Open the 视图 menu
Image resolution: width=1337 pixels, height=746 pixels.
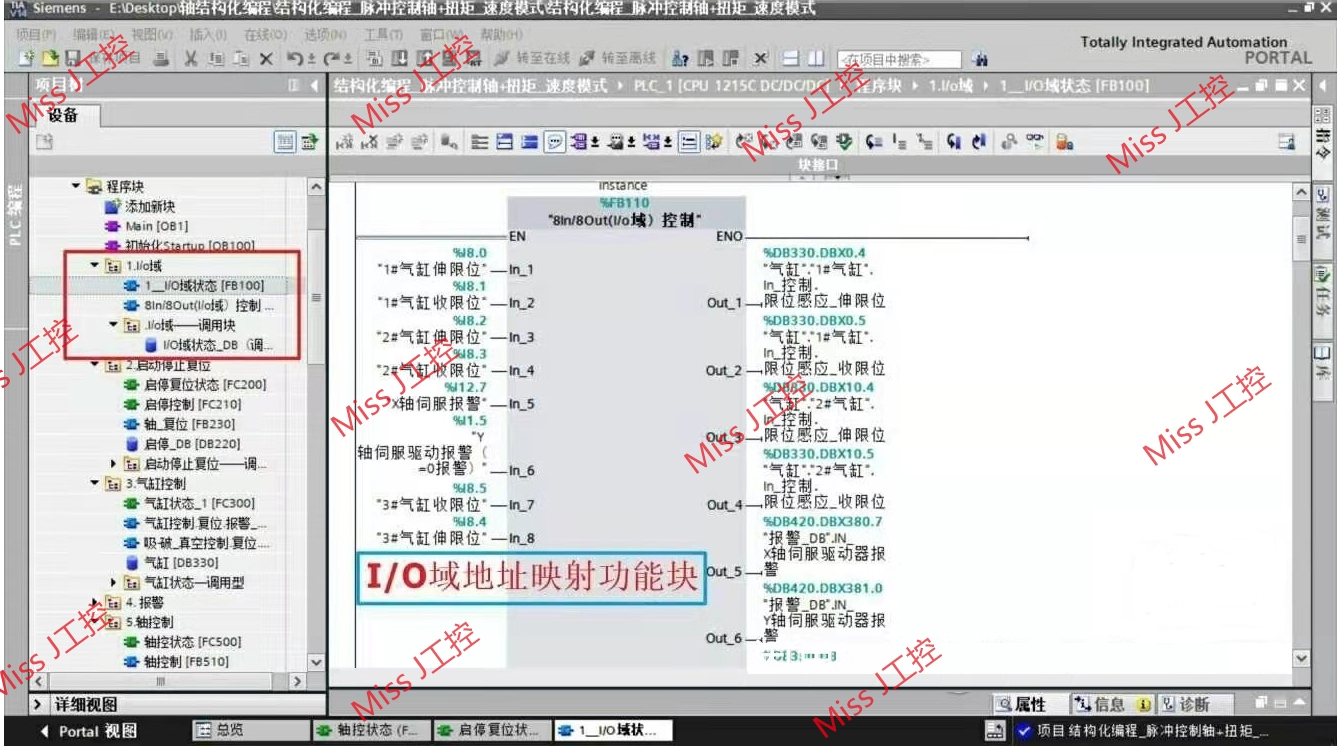(150, 35)
